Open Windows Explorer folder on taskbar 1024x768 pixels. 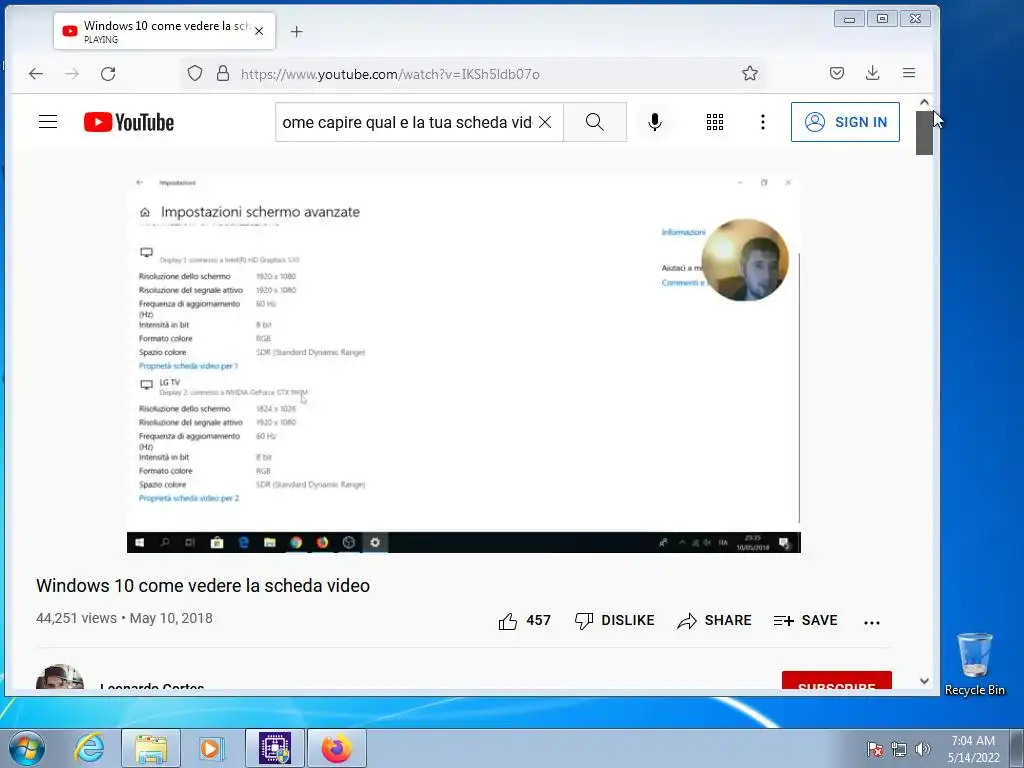pyautogui.click(x=151, y=748)
